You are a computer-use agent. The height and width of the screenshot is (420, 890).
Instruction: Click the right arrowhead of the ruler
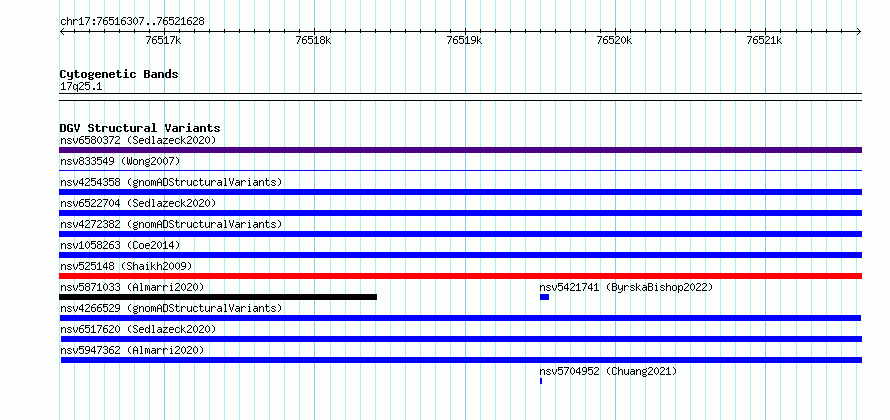pyautogui.click(x=859, y=31)
